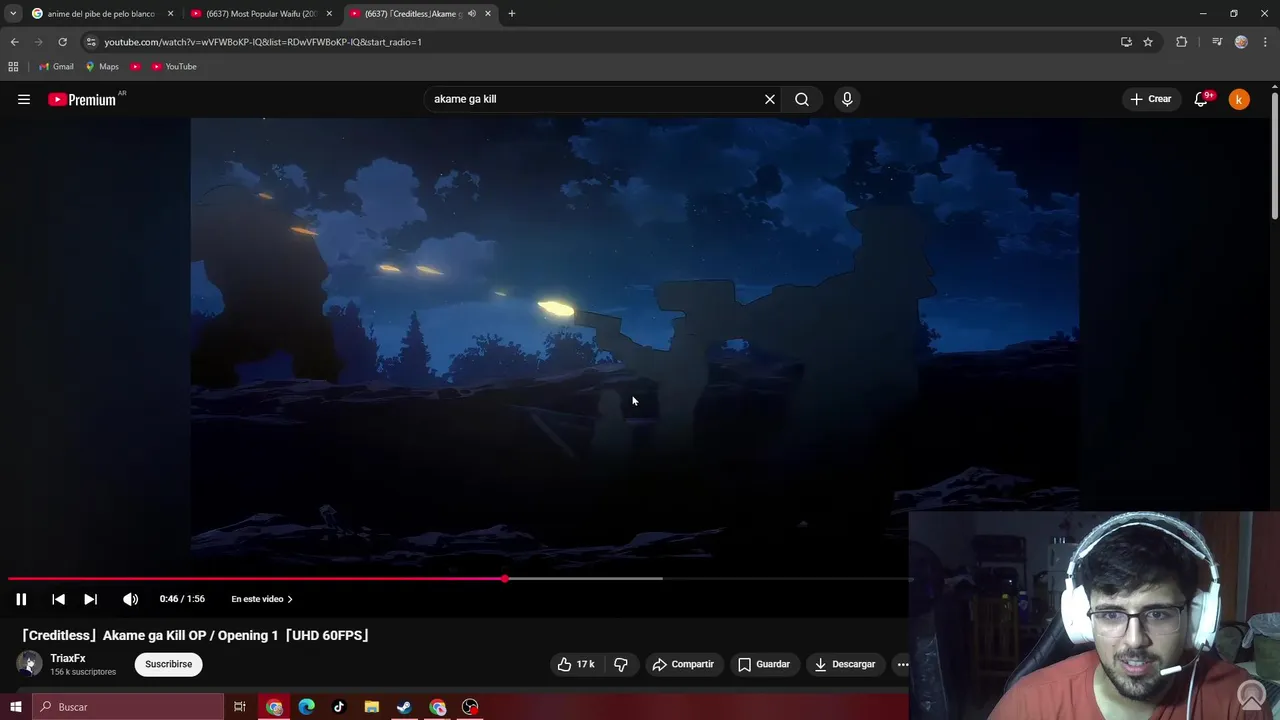Click the search magnifier button

tap(802, 99)
